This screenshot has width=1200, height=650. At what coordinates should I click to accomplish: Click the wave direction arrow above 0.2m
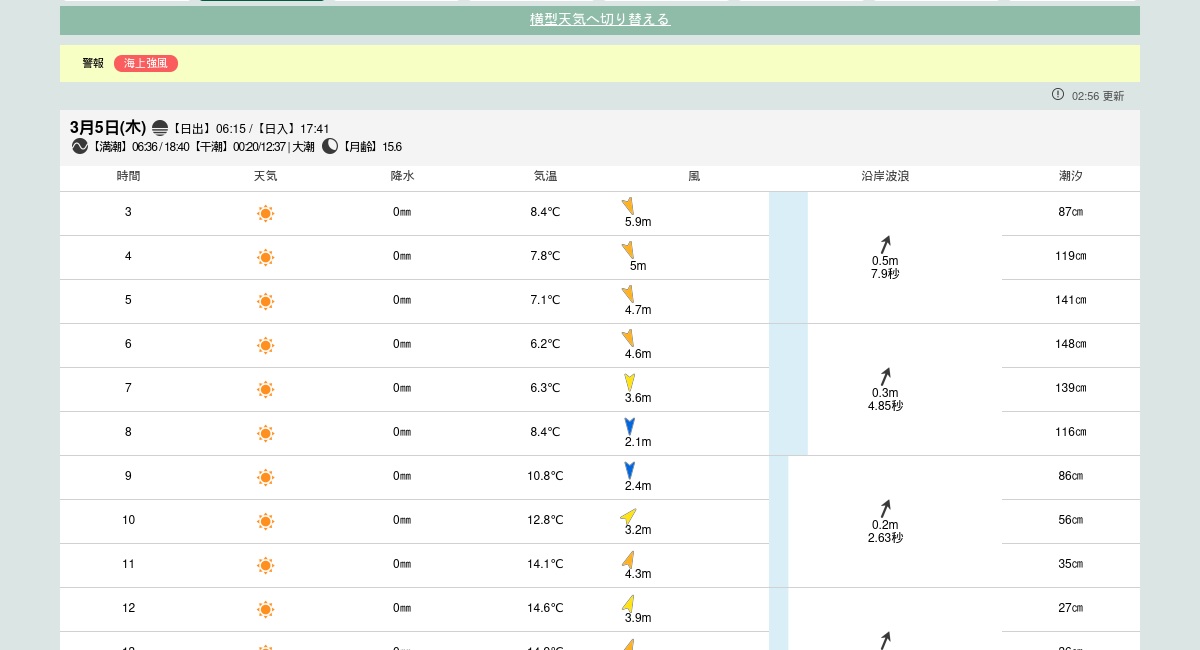pyautogui.click(x=885, y=509)
